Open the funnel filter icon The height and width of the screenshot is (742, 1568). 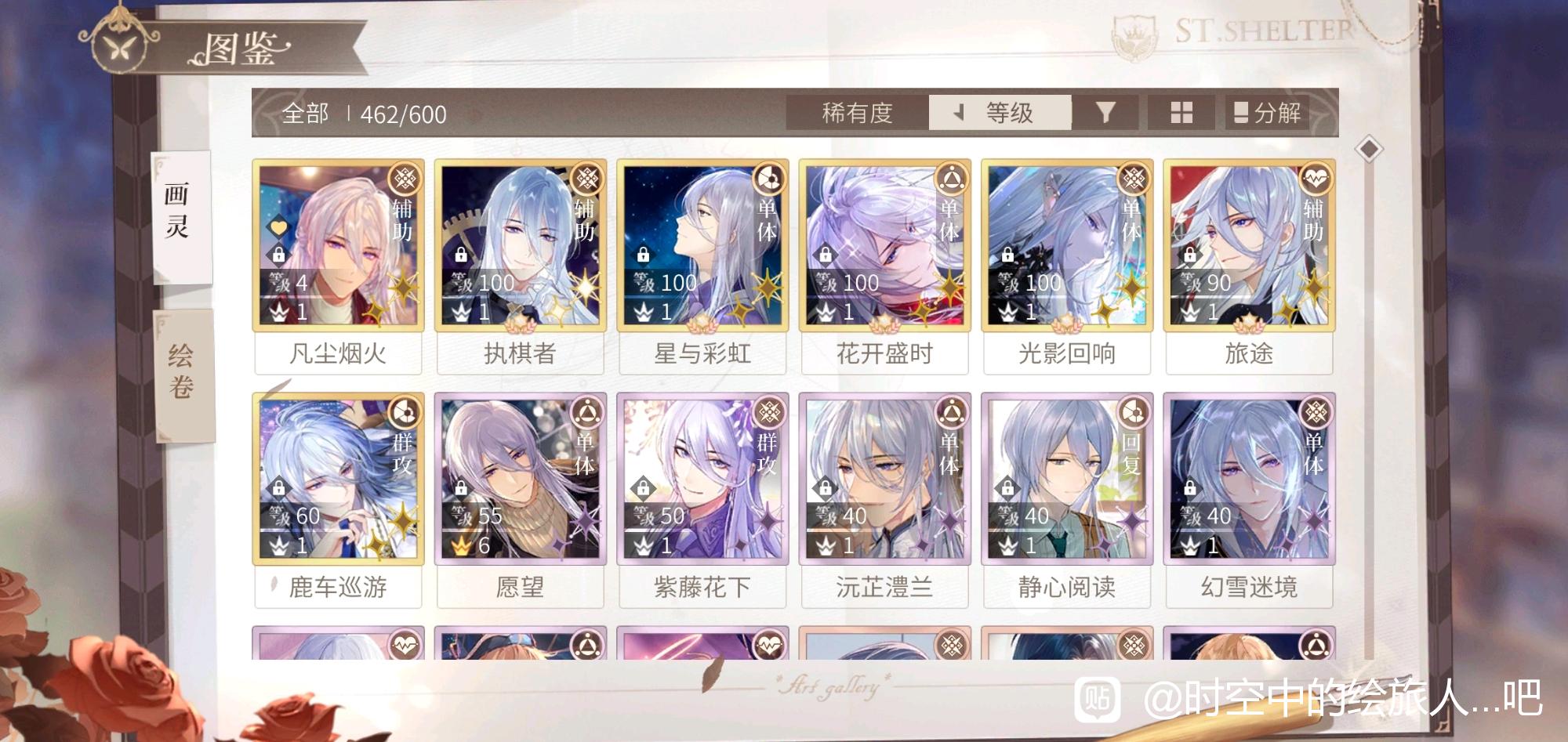[x=1105, y=113]
